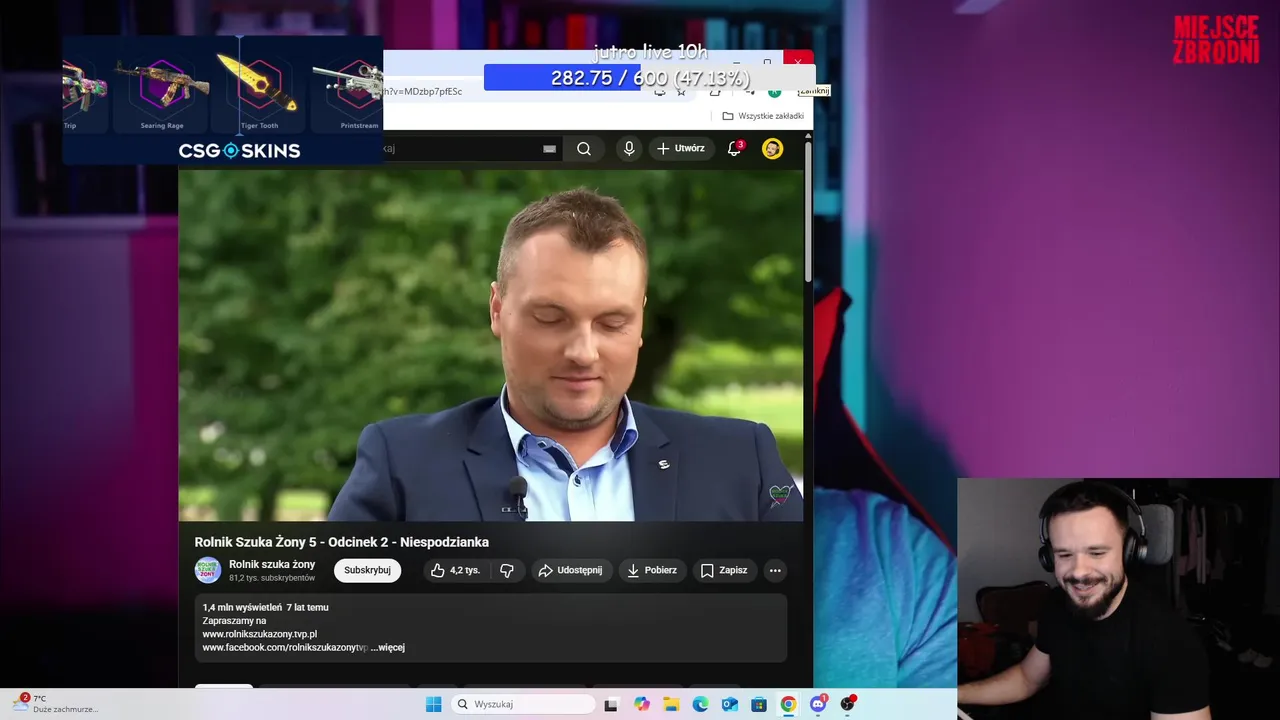
Task: Open Microsoft Edge from taskbar
Action: coord(701,704)
